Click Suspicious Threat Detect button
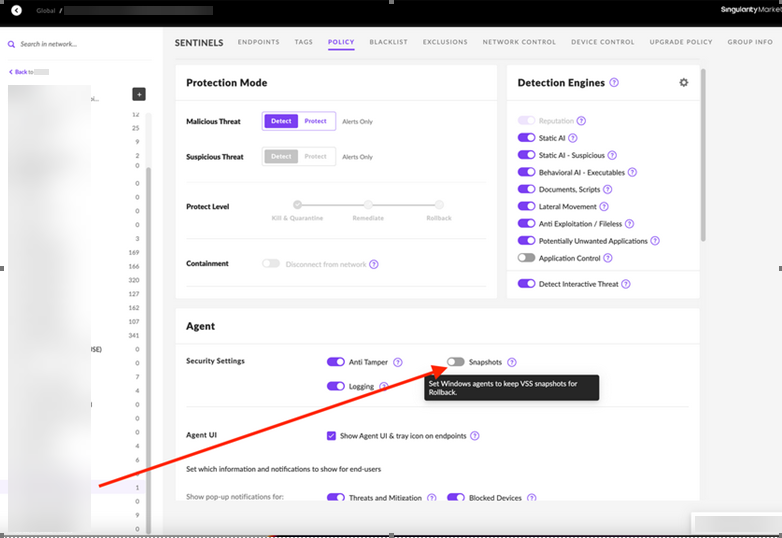782x538 pixels. [x=281, y=157]
